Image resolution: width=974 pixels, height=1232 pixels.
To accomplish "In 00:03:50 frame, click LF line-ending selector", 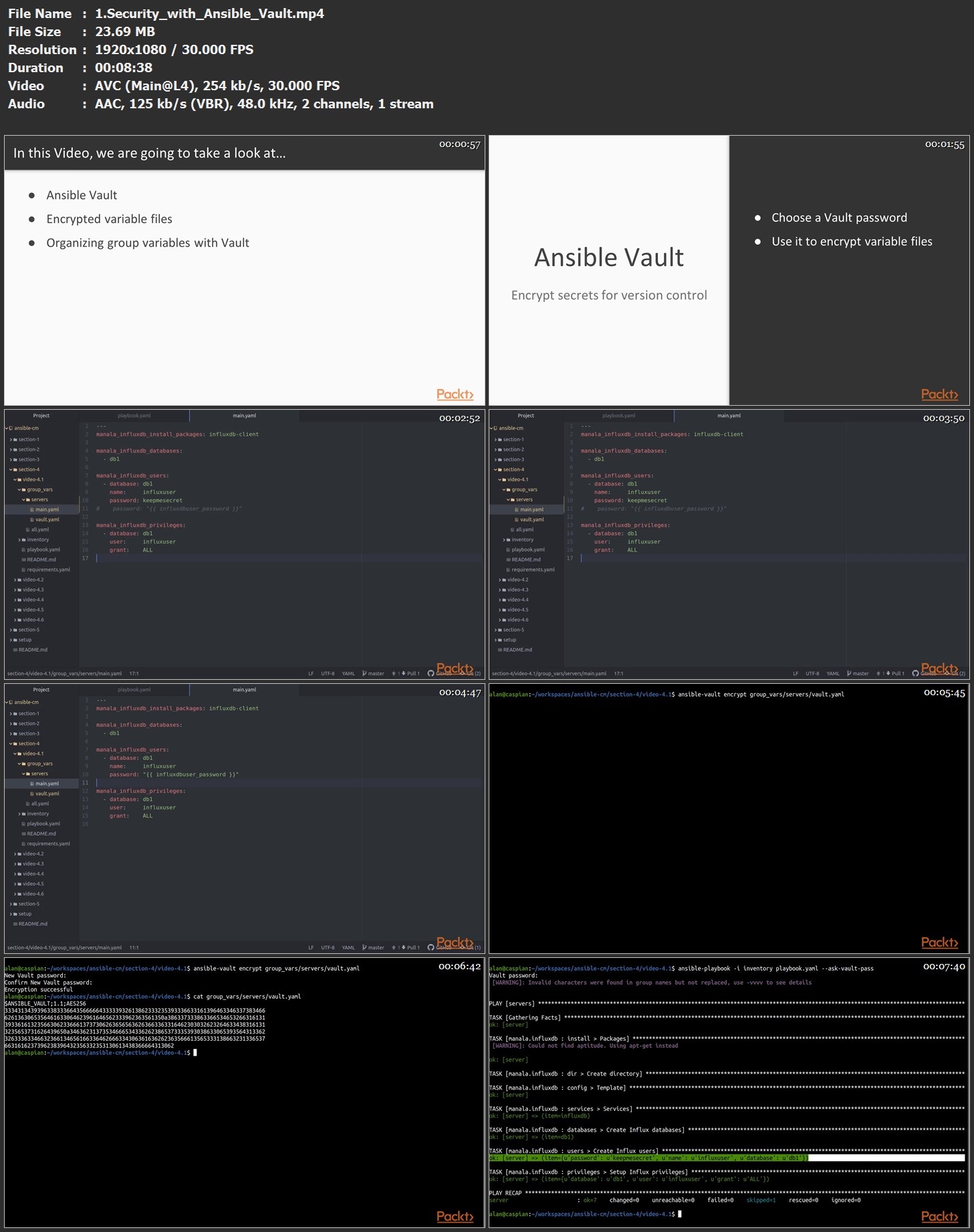I will (x=796, y=674).
